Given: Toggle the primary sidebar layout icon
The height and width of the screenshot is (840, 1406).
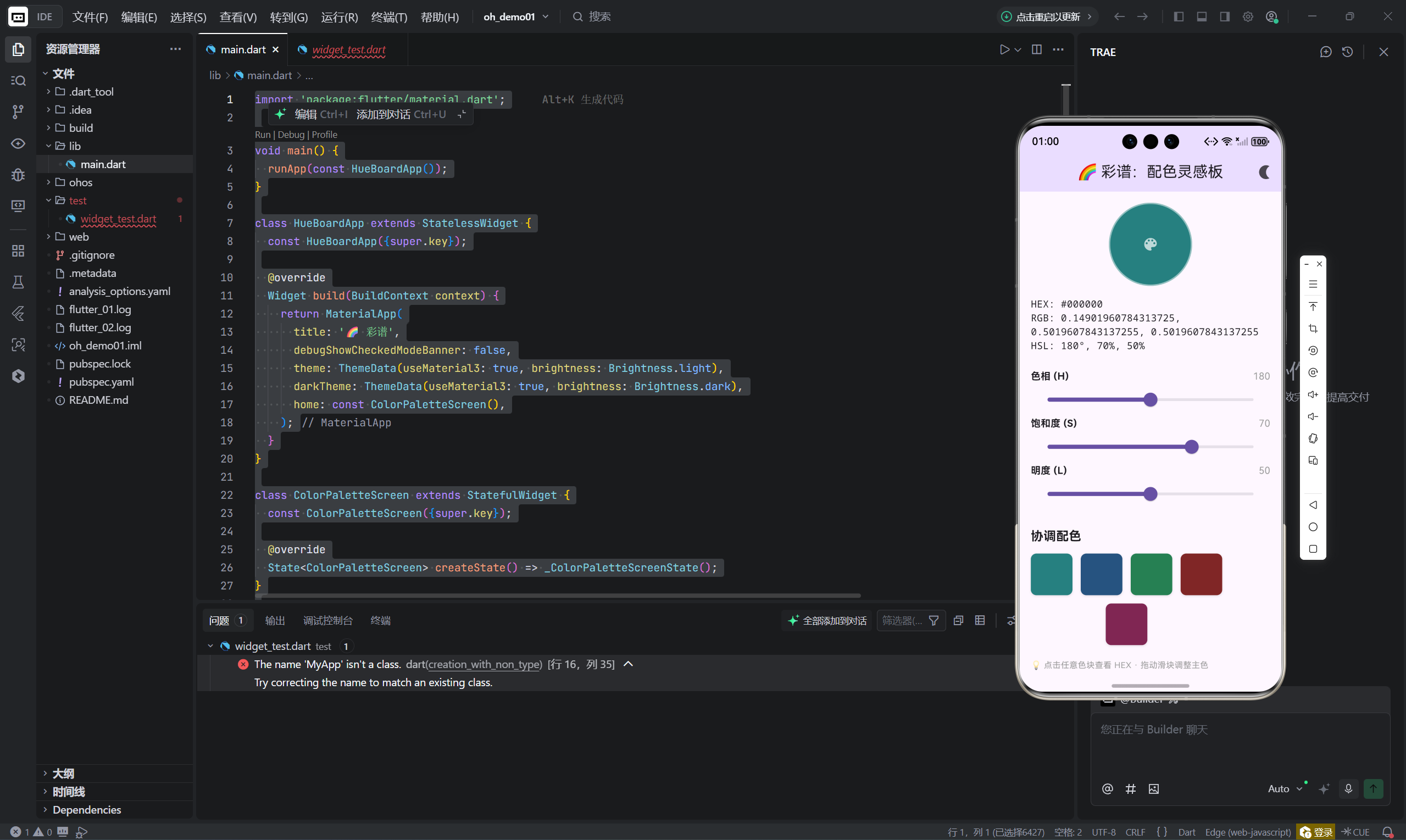Looking at the screenshot, I should tap(1179, 17).
